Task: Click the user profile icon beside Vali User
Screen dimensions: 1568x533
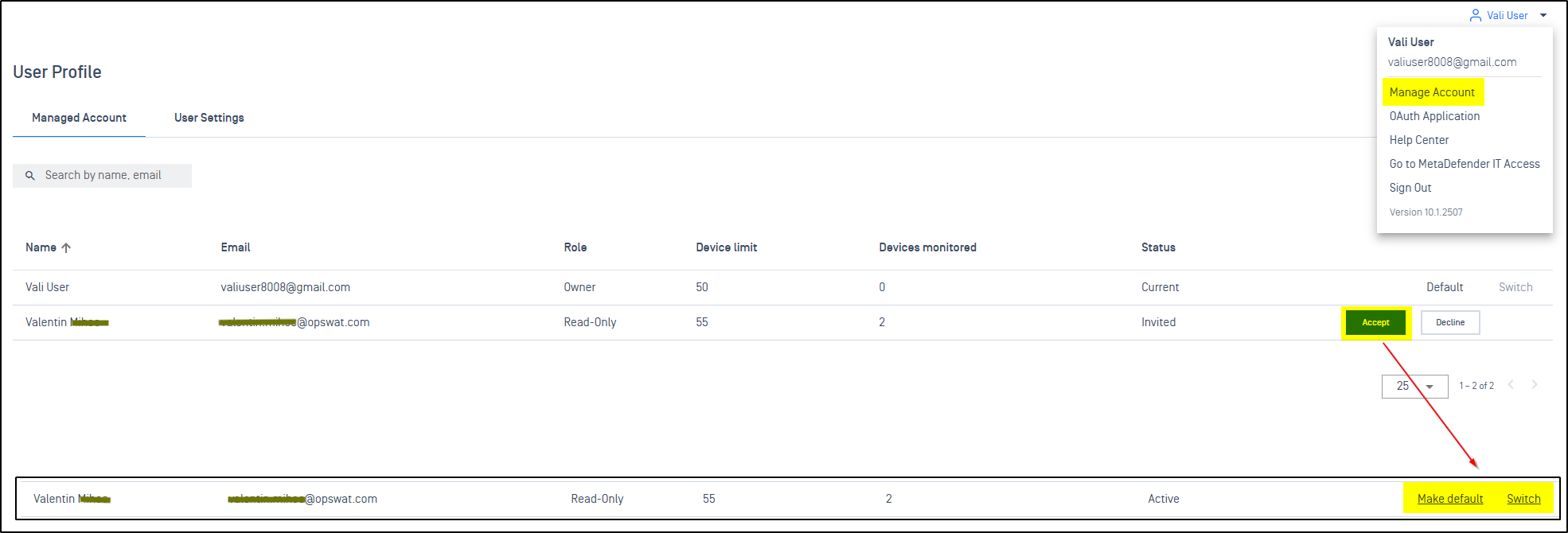Action: 1475,15
